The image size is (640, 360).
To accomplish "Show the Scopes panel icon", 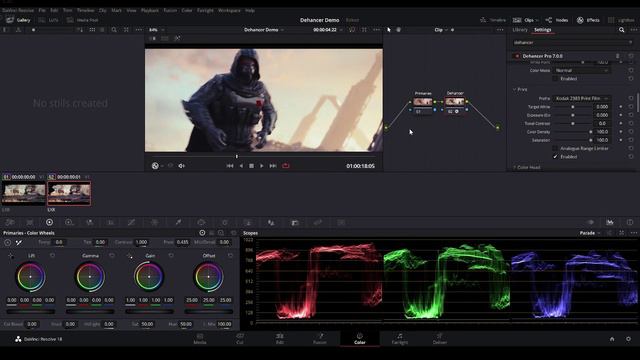I will [x=610, y=222].
